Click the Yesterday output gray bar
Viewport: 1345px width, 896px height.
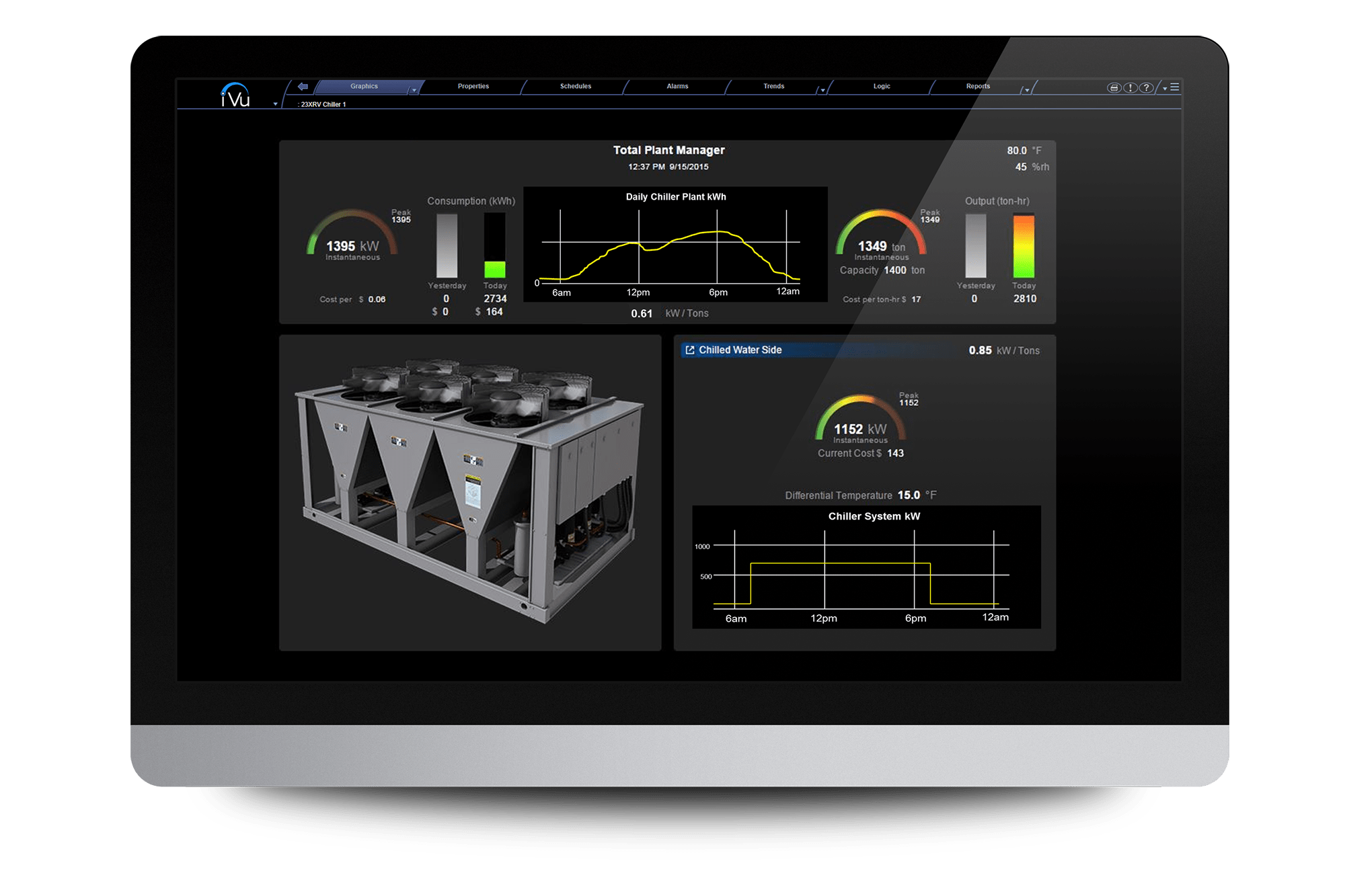point(976,245)
